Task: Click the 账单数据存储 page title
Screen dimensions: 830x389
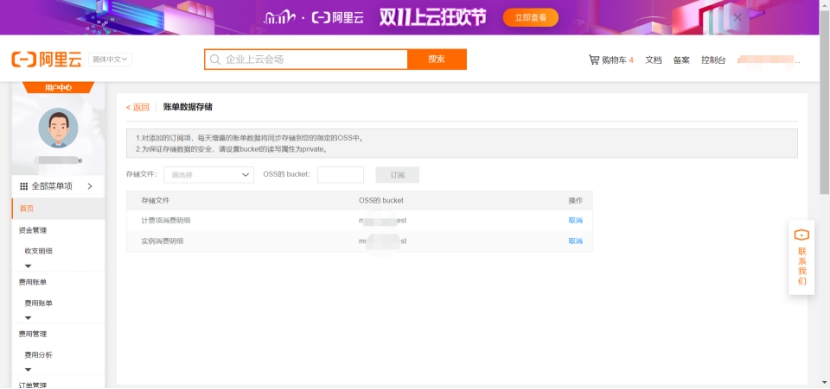Action: [x=188, y=107]
